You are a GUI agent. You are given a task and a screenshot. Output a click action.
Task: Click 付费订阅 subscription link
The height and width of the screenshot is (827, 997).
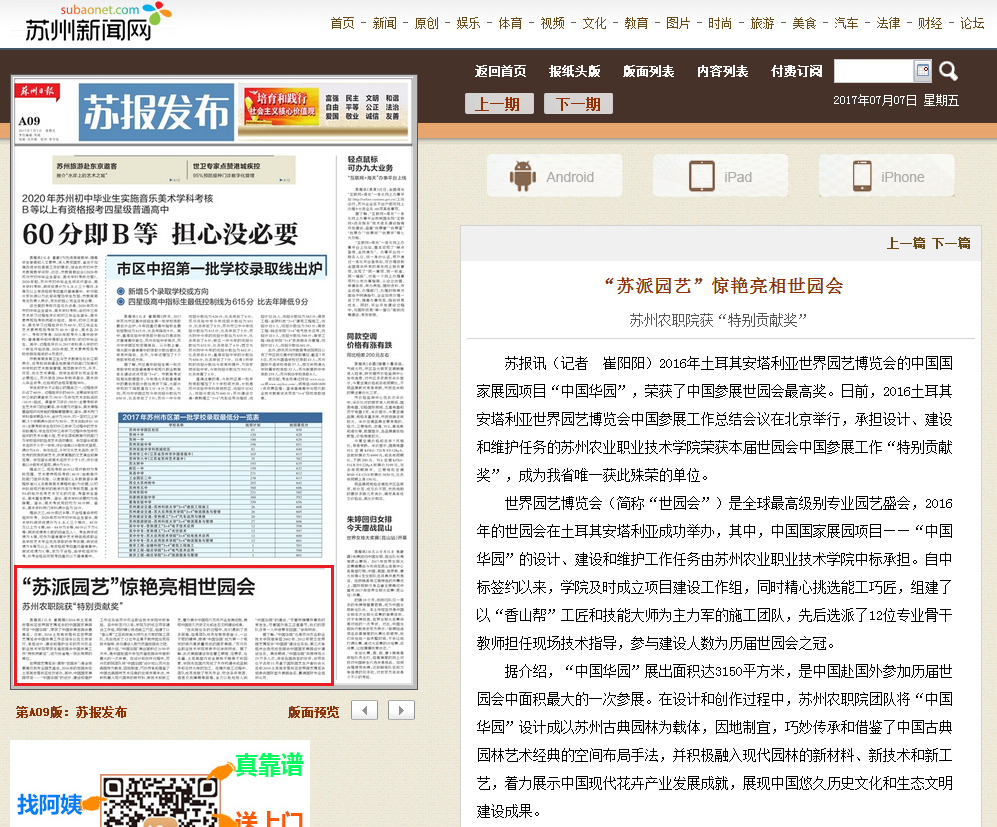click(797, 71)
